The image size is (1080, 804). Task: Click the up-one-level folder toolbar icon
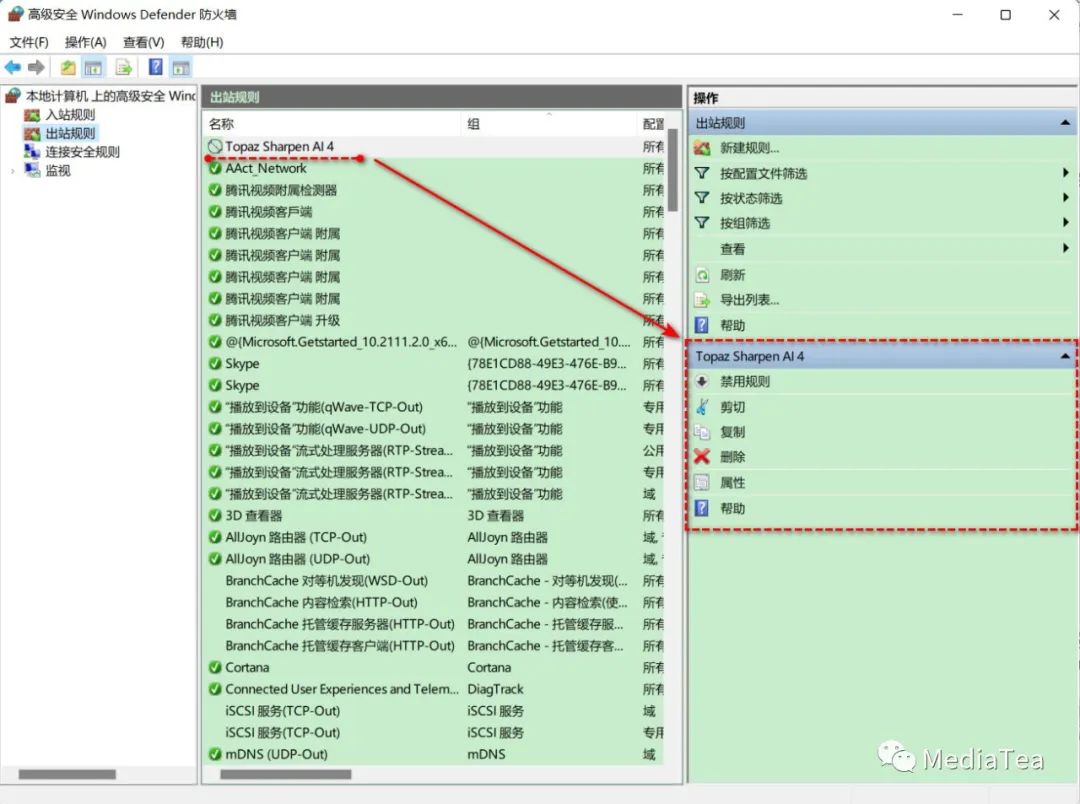pyautogui.click(x=68, y=68)
